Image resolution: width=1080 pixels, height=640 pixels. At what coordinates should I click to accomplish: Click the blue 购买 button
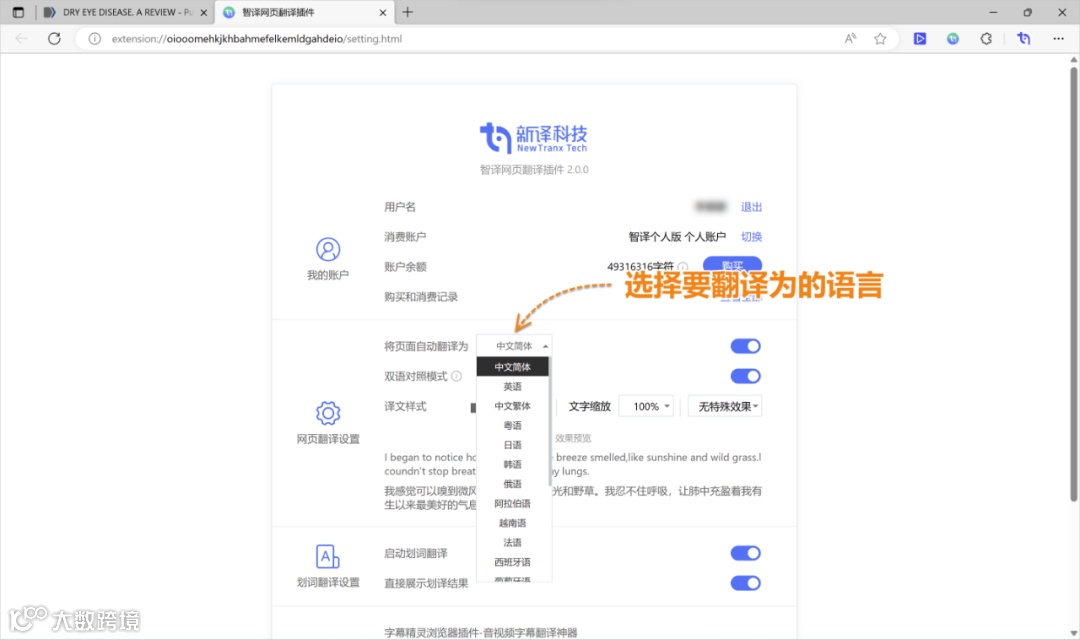732,264
